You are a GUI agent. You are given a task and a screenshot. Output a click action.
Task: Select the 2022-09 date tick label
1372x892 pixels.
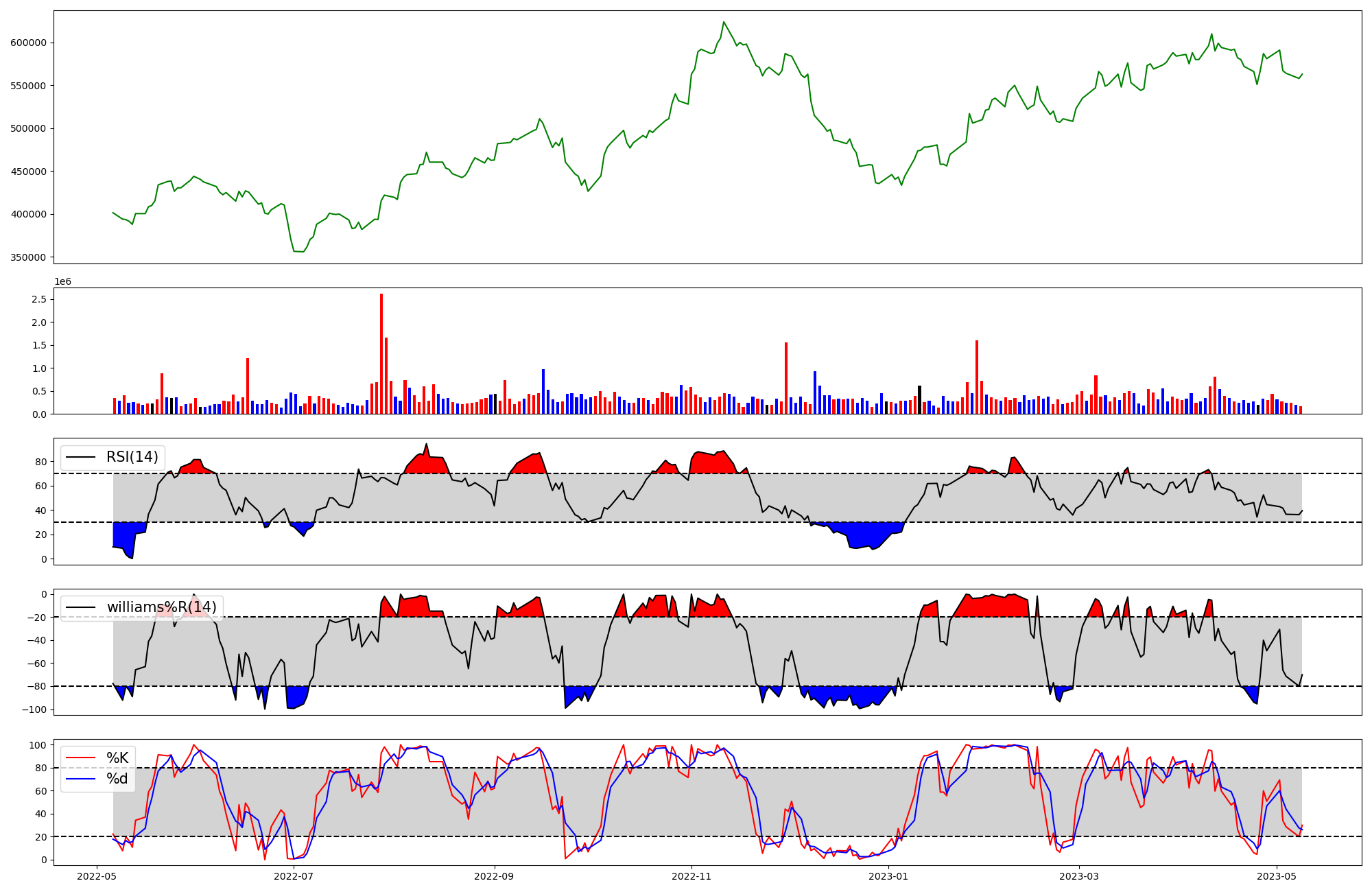coord(494,876)
